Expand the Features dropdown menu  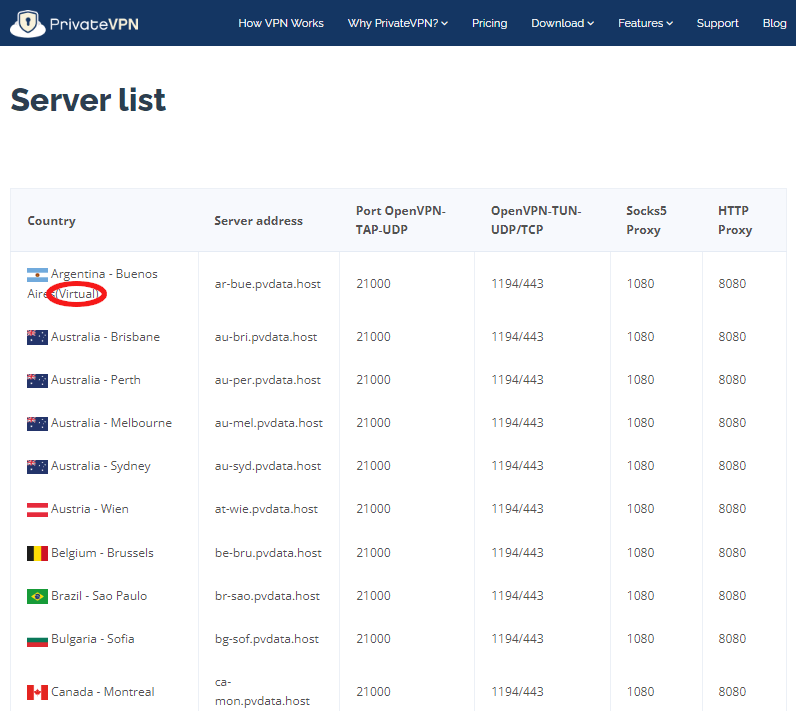tap(645, 23)
